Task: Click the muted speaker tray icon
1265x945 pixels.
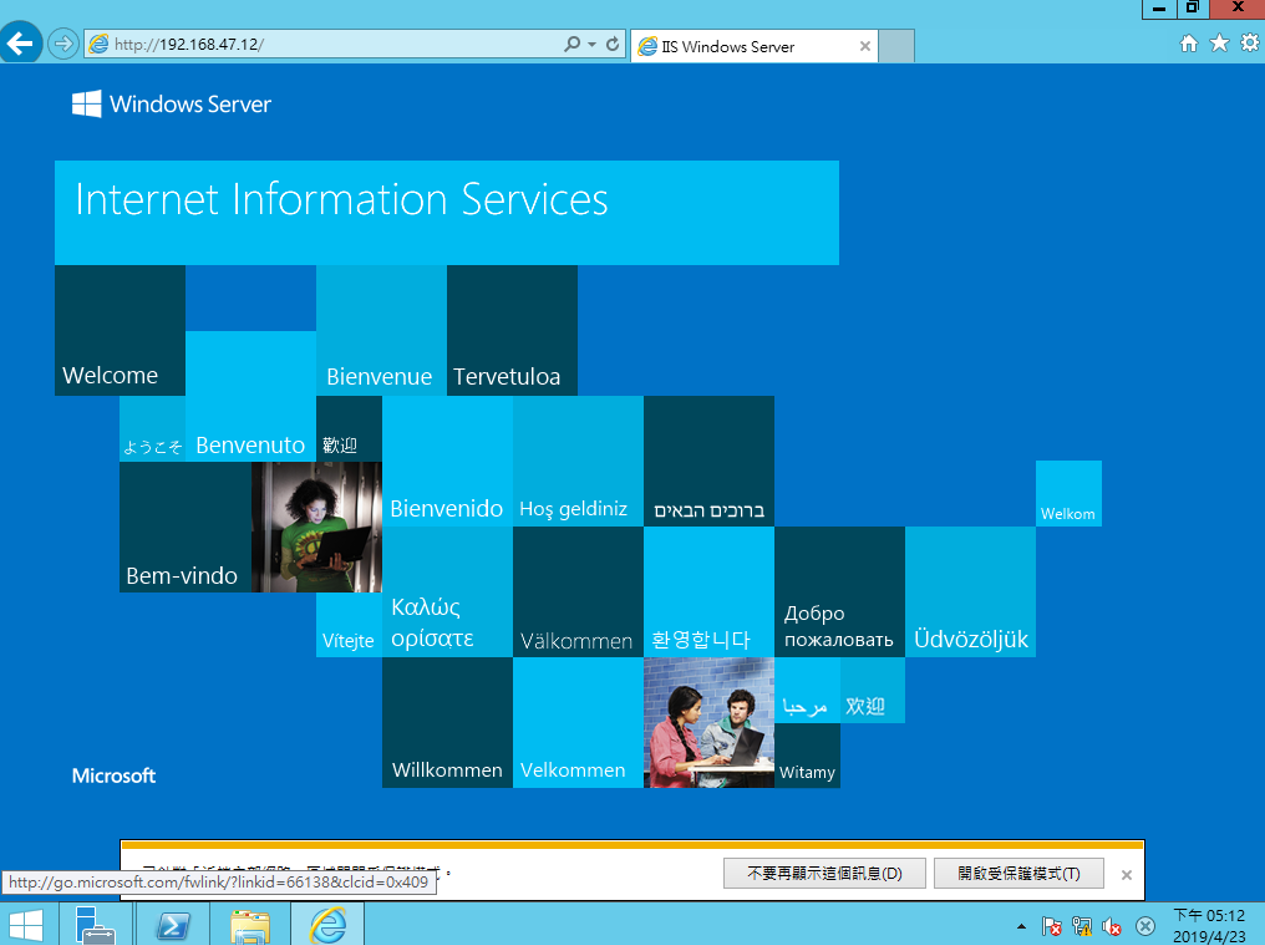Action: 1111,926
